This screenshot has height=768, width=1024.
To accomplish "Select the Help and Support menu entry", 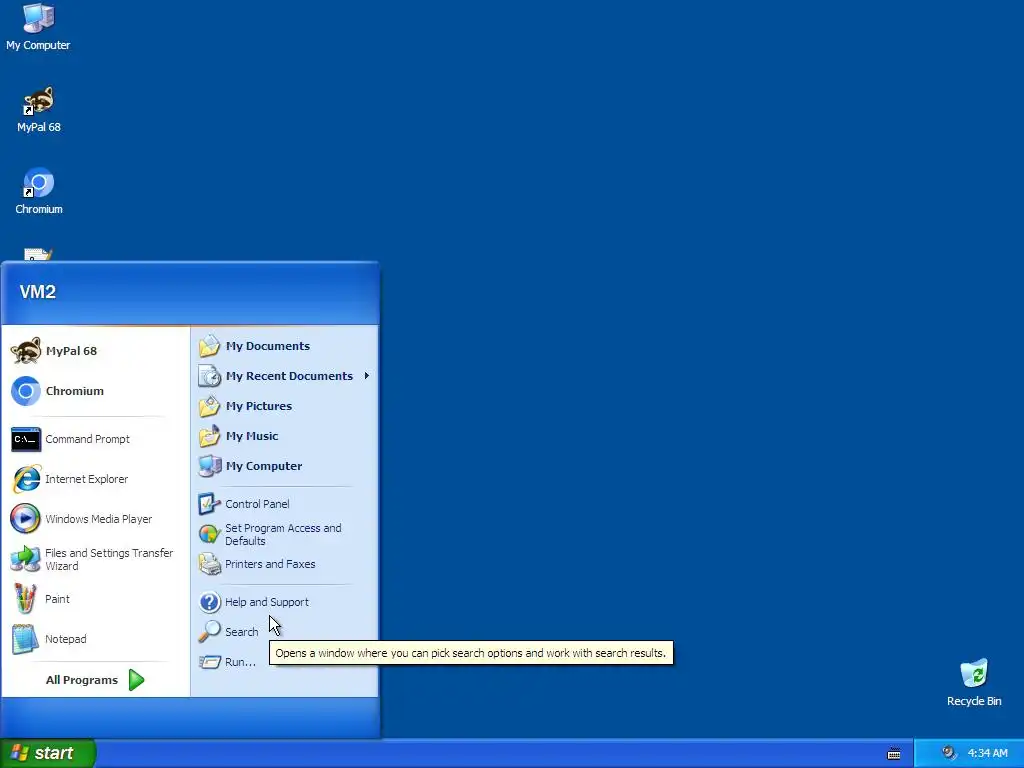I will pyautogui.click(x=266, y=602).
